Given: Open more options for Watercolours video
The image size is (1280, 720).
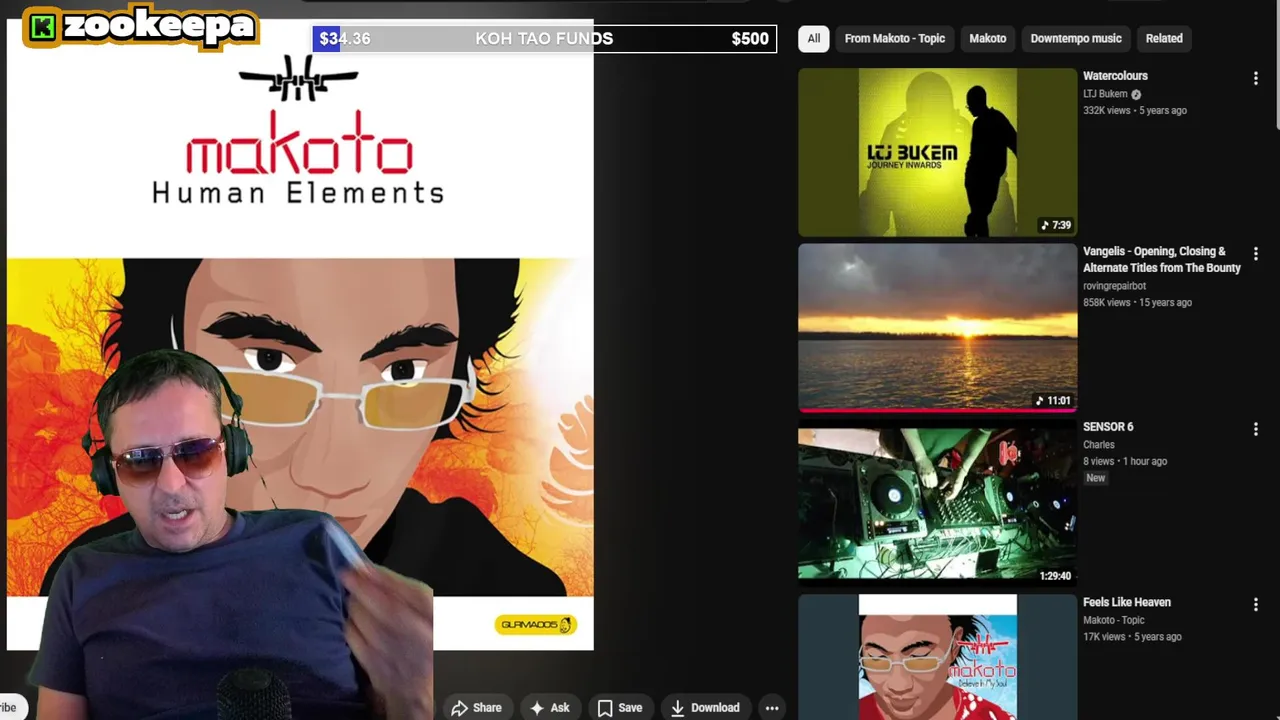Looking at the screenshot, I should [1256, 78].
